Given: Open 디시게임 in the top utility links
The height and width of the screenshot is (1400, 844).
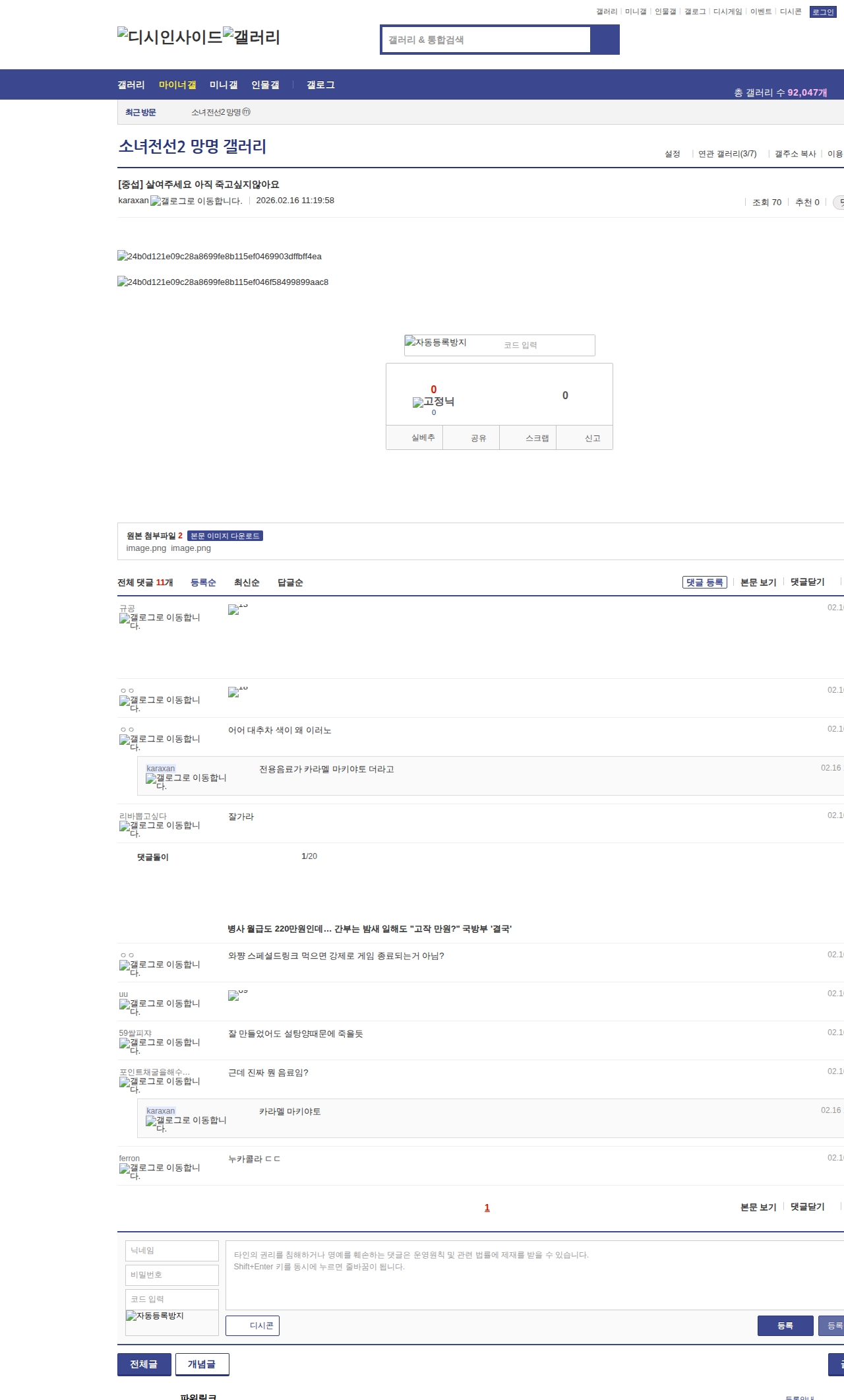Looking at the screenshot, I should (727, 12).
